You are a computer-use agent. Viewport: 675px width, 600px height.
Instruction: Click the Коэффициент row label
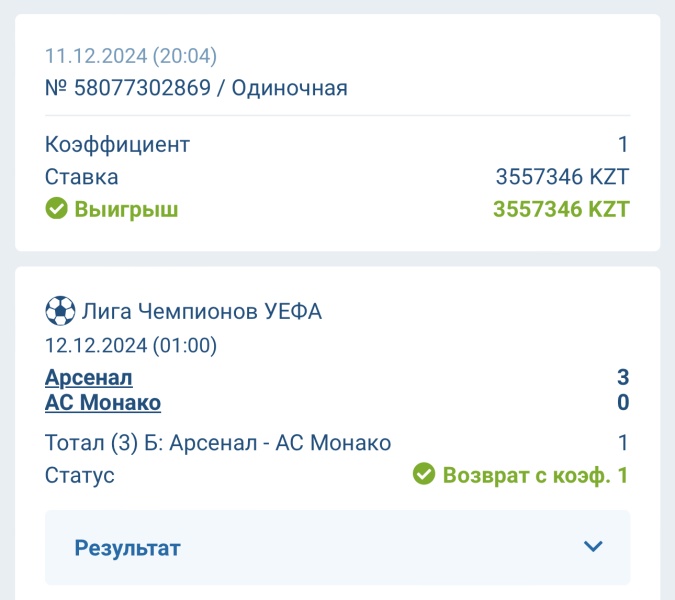pos(117,144)
